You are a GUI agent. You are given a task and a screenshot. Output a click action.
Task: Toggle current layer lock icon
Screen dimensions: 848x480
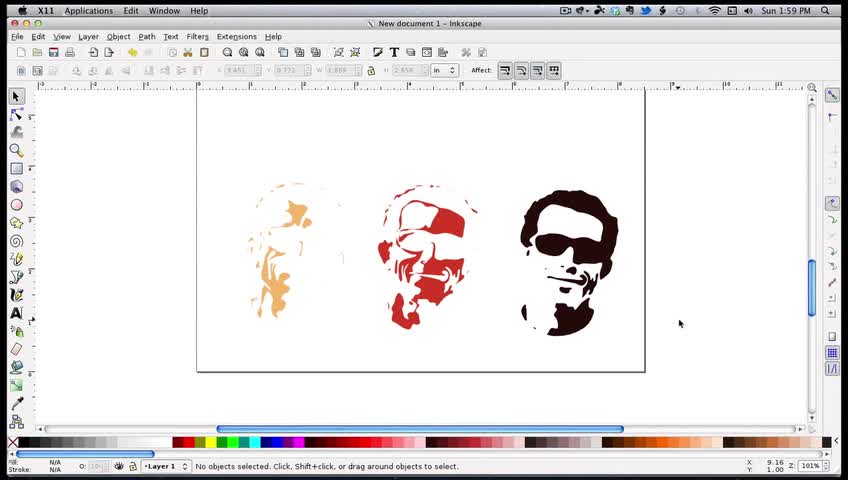pos(132,466)
